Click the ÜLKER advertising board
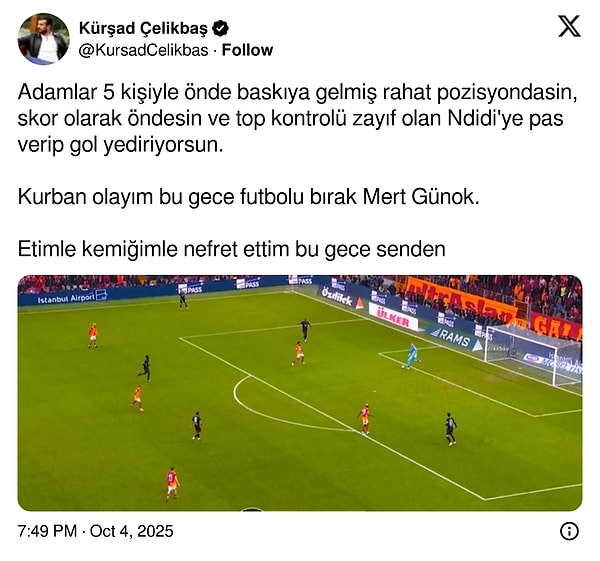Viewport: 600px width, 561px height. [393, 316]
